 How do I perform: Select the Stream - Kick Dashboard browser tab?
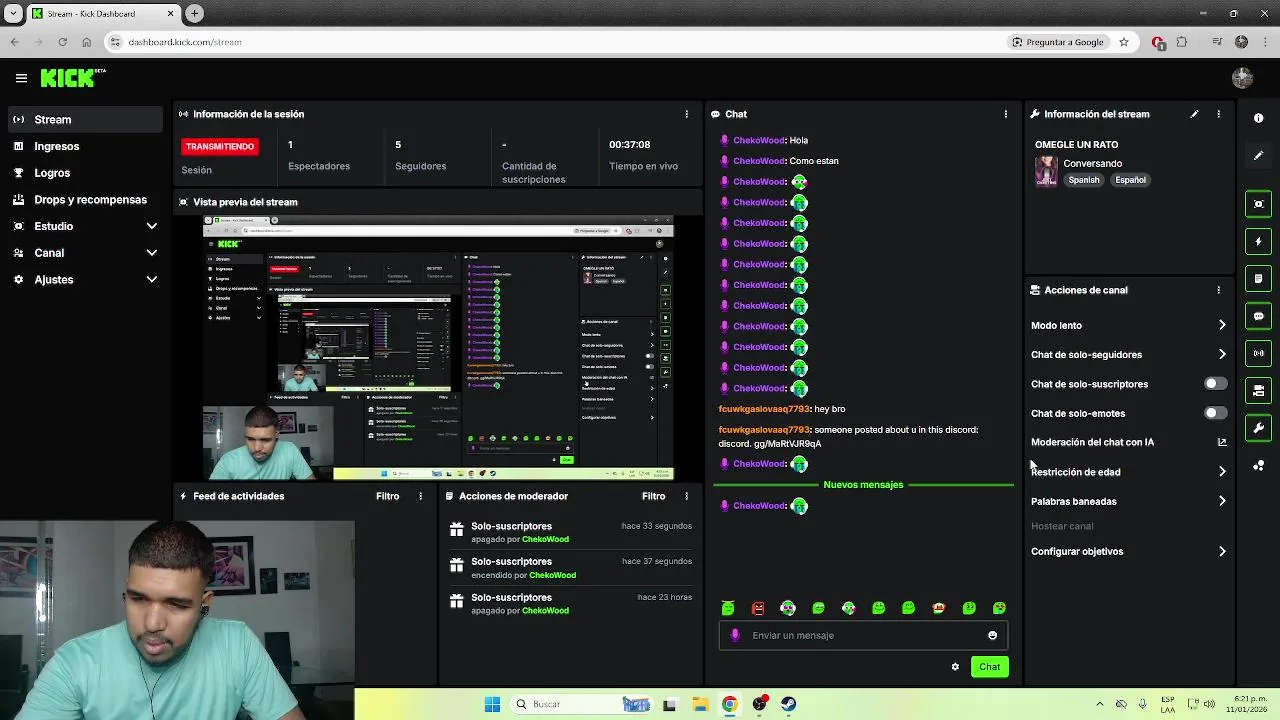[x=103, y=14]
